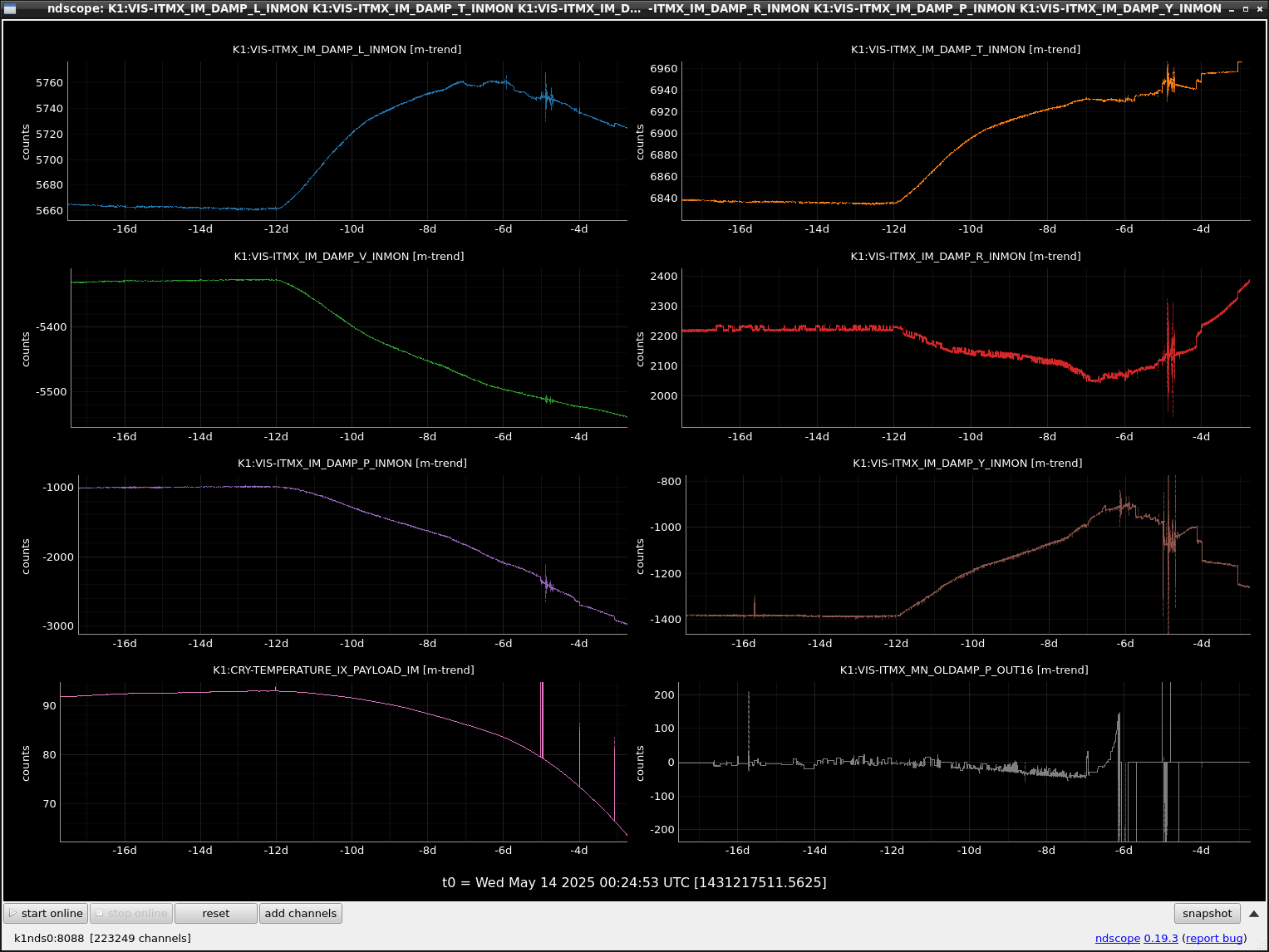Take a snapshot of the plots
The height and width of the screenshot is (952, 1269).
pyautogui.click(x=1207, y=913)
